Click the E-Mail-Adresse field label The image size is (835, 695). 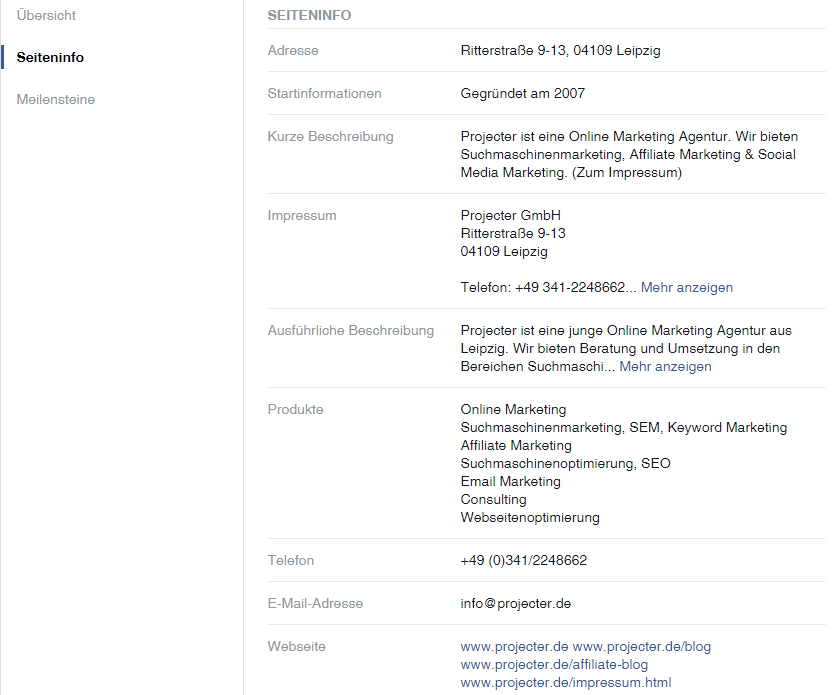(x=315, y=604)
